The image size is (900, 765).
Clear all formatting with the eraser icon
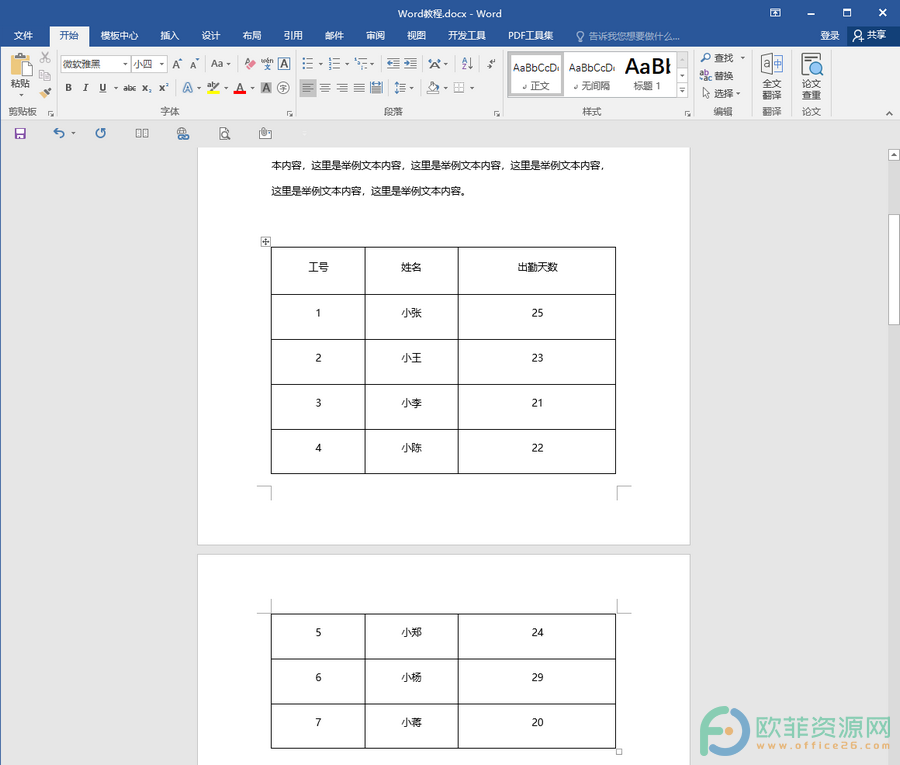pyautogui.click(x=250, y=64)
